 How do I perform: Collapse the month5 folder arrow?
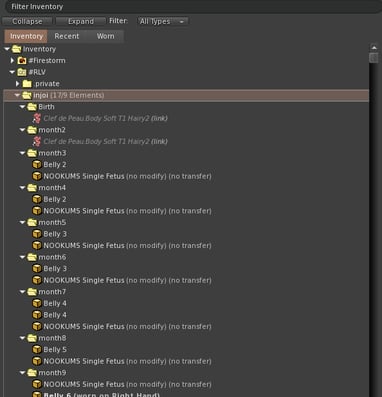[x=22, y=222]
